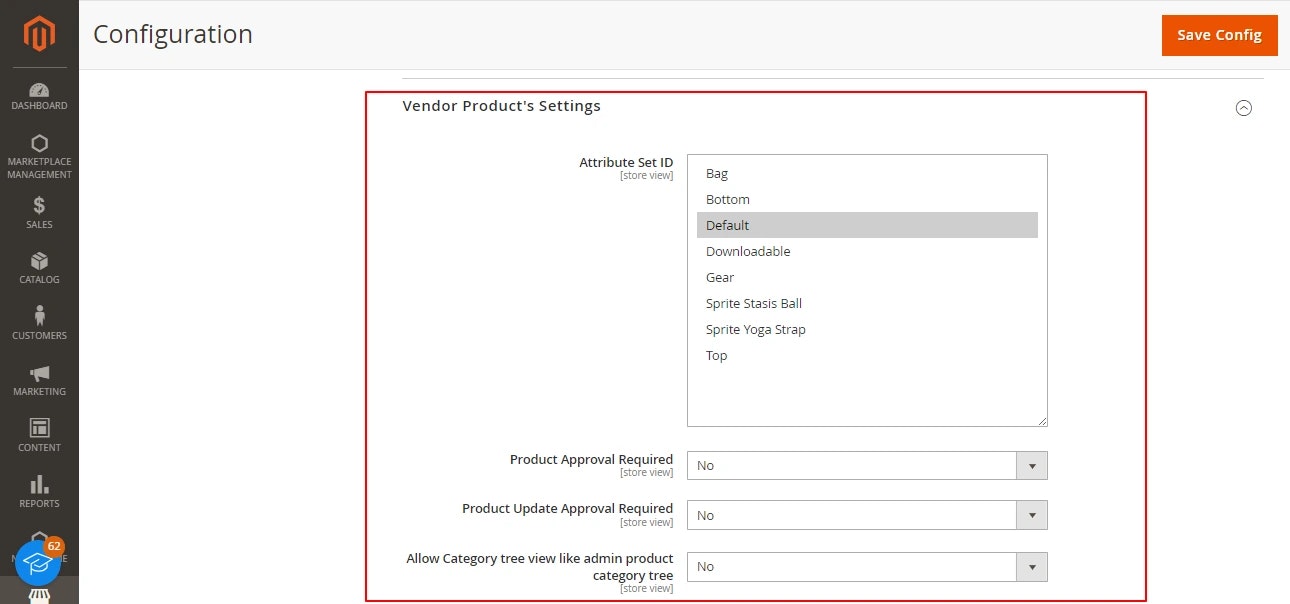
Task: Open the Product Approval Required dropdown
Action: [x=867, y=465]
